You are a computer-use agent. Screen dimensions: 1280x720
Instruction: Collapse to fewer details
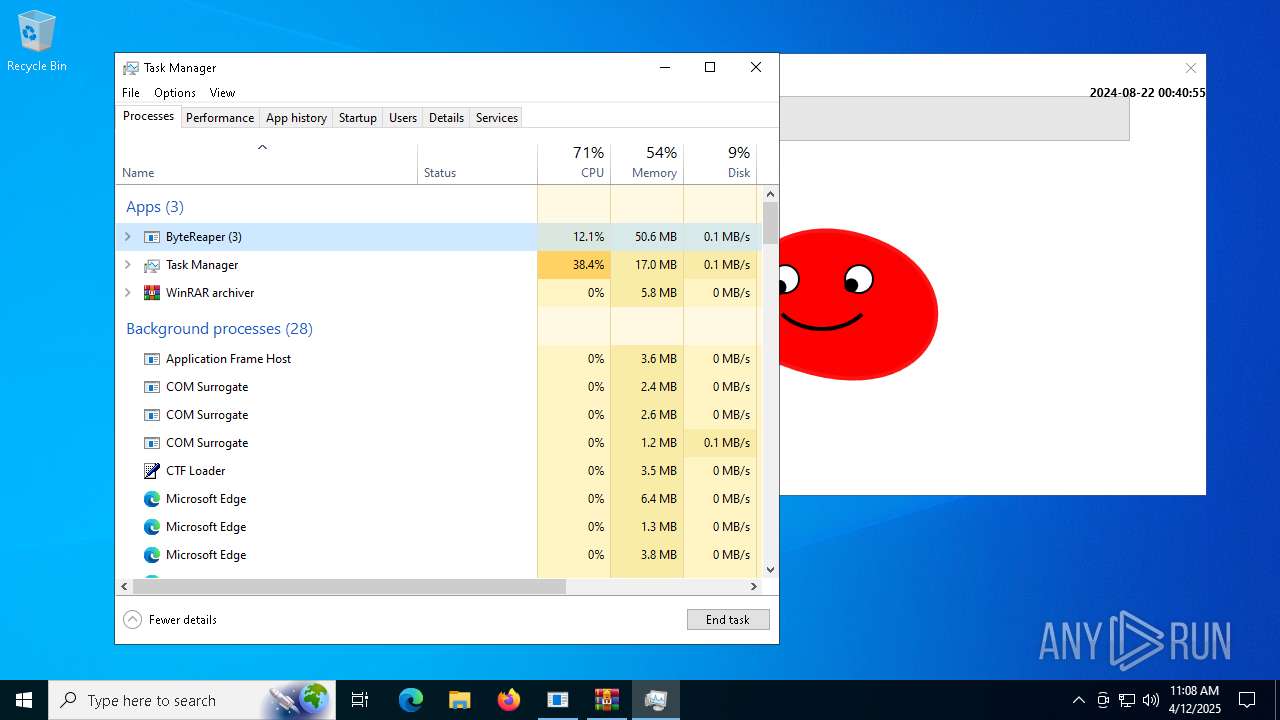click(x=170, y=620)
